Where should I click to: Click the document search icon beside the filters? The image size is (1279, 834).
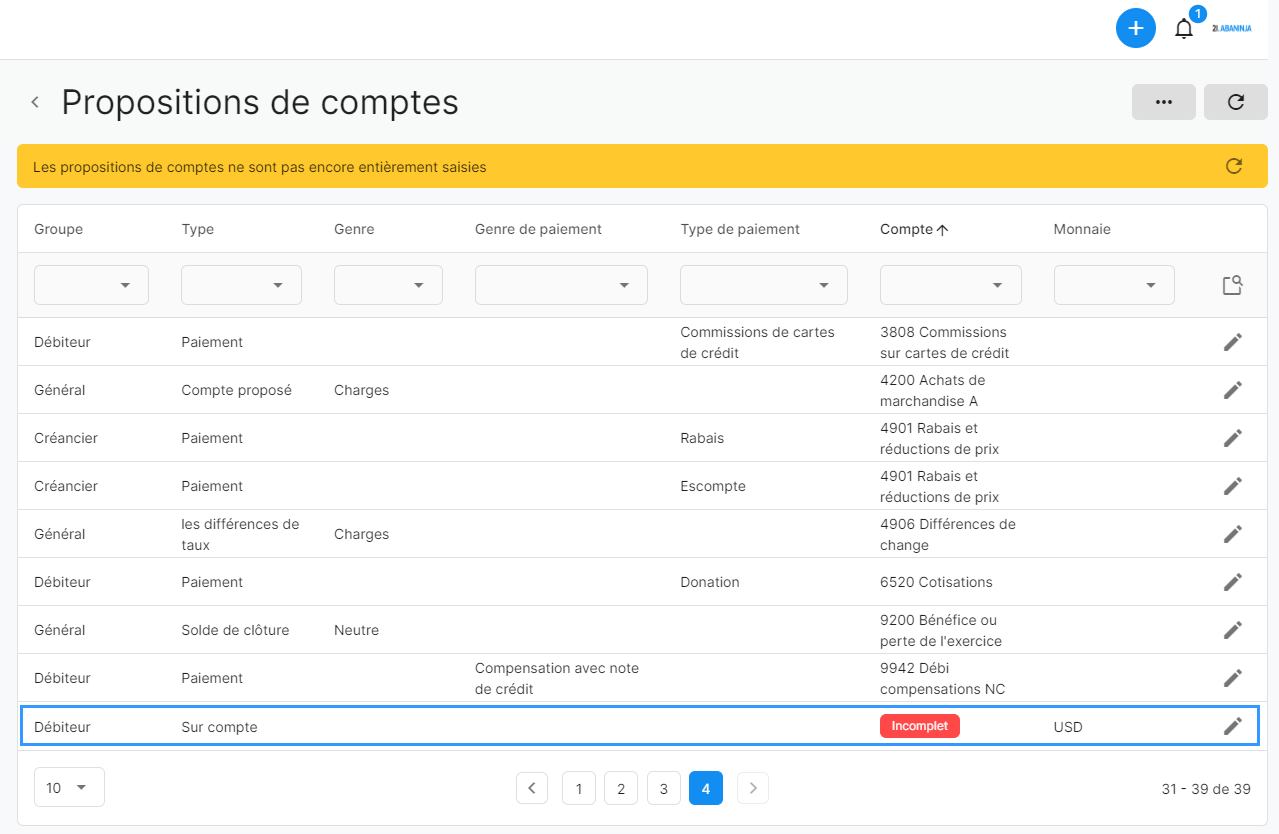(1232, 285)
